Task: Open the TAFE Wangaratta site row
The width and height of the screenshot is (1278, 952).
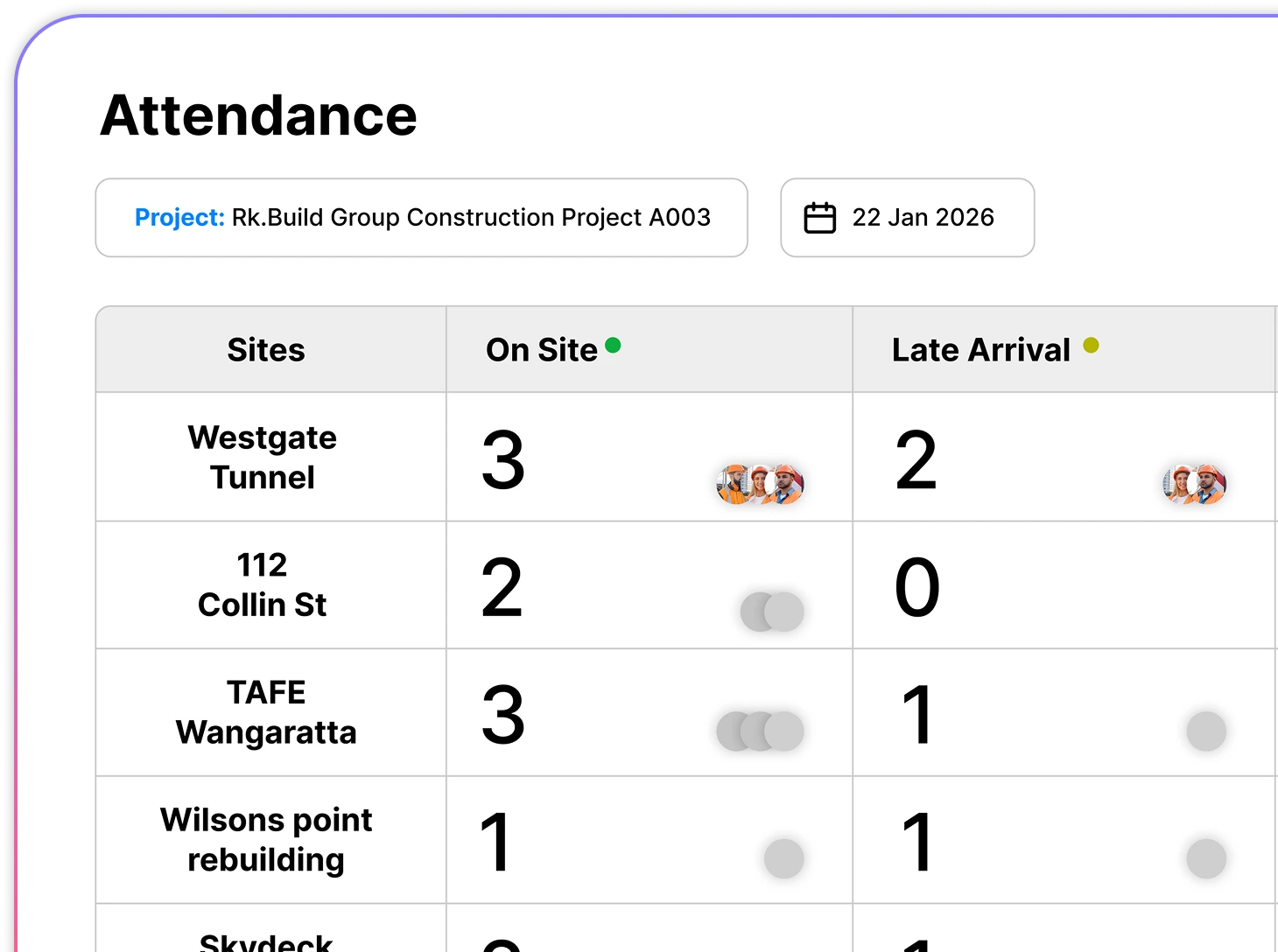Action: click(266, 712)
